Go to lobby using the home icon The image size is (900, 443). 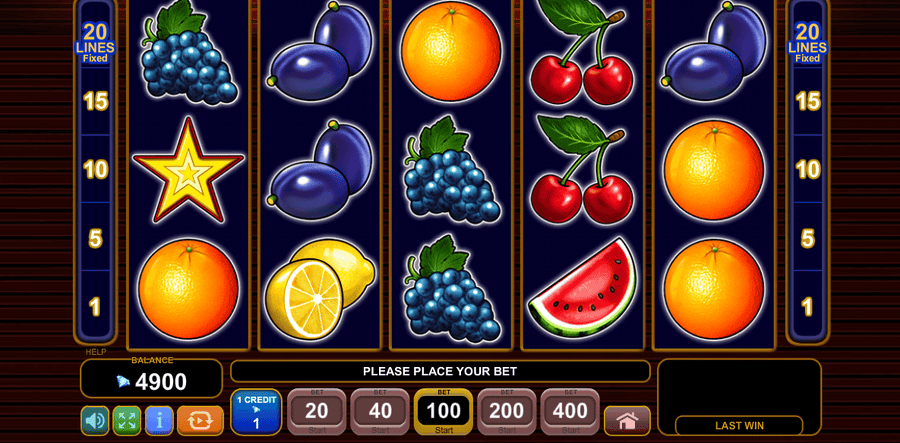click(x=627, y=421)
